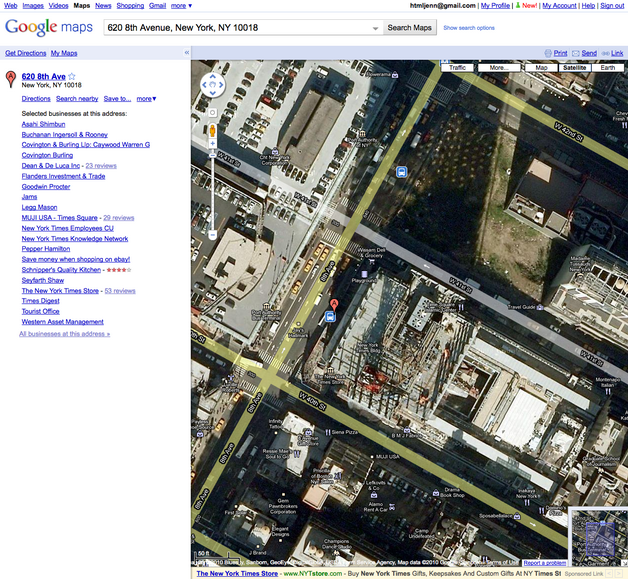Click the Search Maps button
628x579 pixels.
410,28
